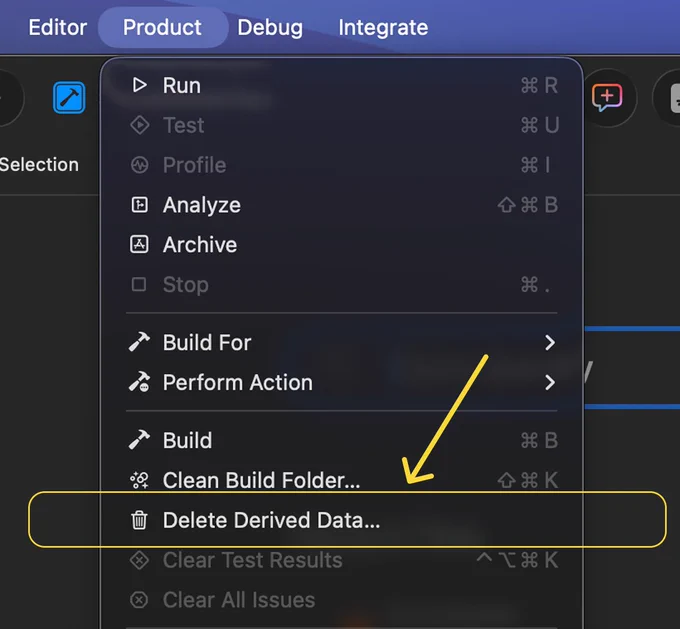The height and width of the screenshot is (629, 680).
Task: Open the Editor menu
Action: 58,27
